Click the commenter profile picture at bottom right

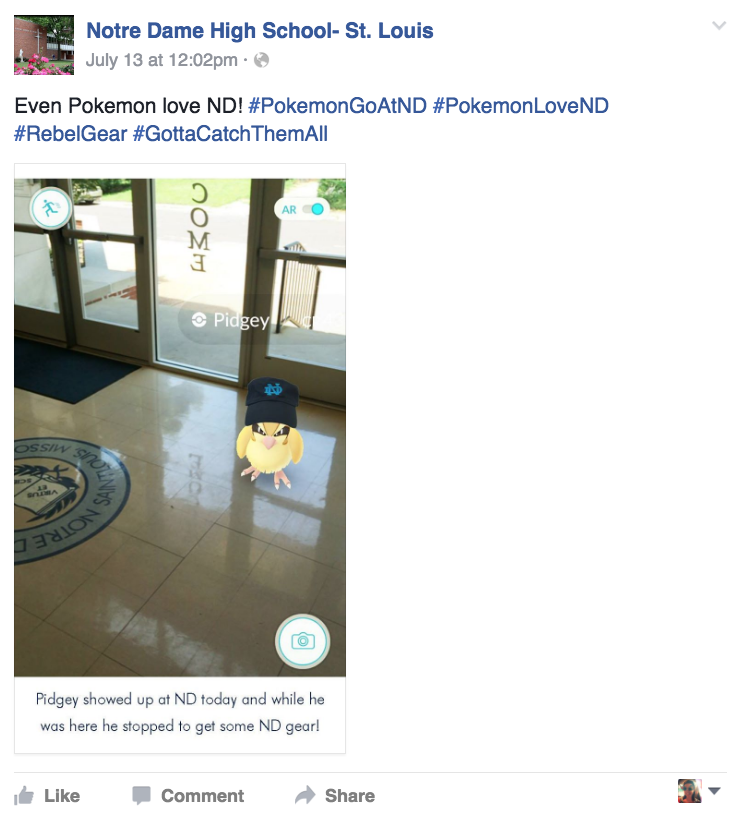click(x=689, y=791)
